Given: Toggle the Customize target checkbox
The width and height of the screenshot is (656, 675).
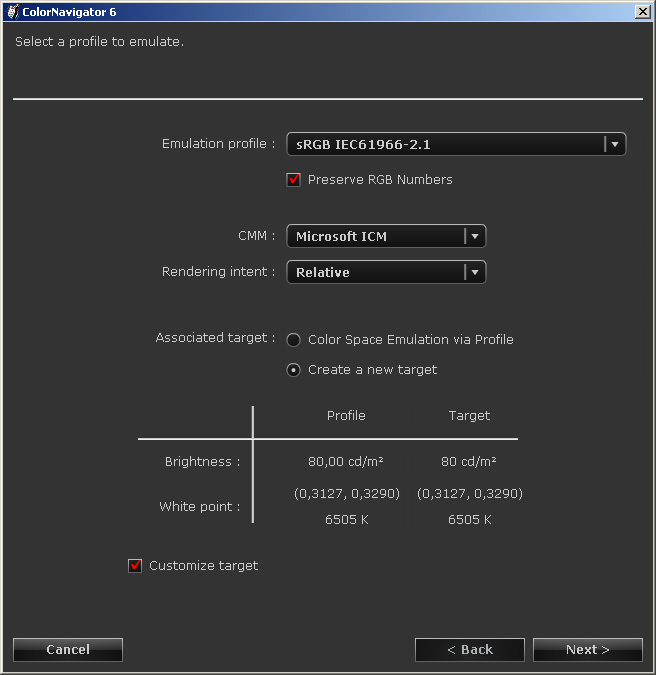Looking at the screenshot, I should coord(135,565).
